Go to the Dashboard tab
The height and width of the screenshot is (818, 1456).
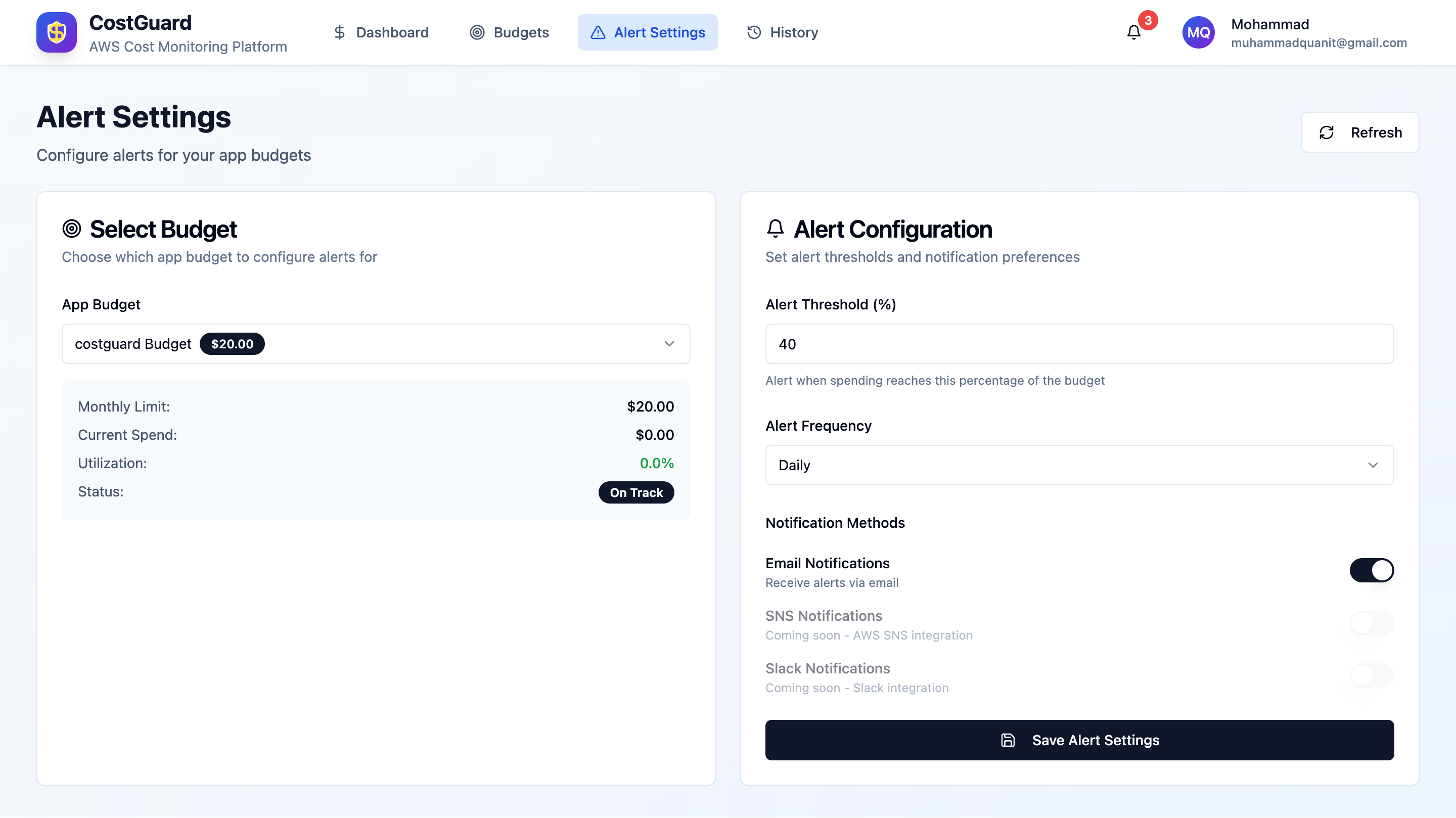[381, 33]
